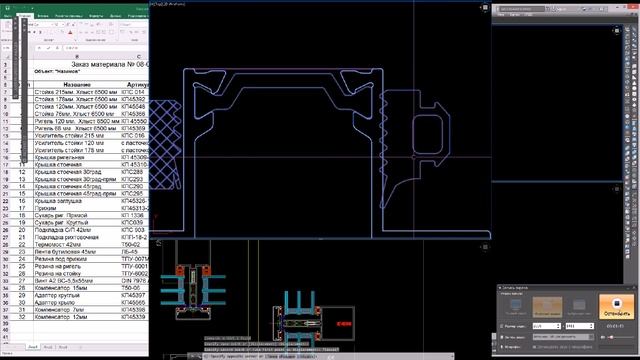640x360 pixels.
Task: Click the view control icon in main AutoCAD viewport
Action: [485, 7]
